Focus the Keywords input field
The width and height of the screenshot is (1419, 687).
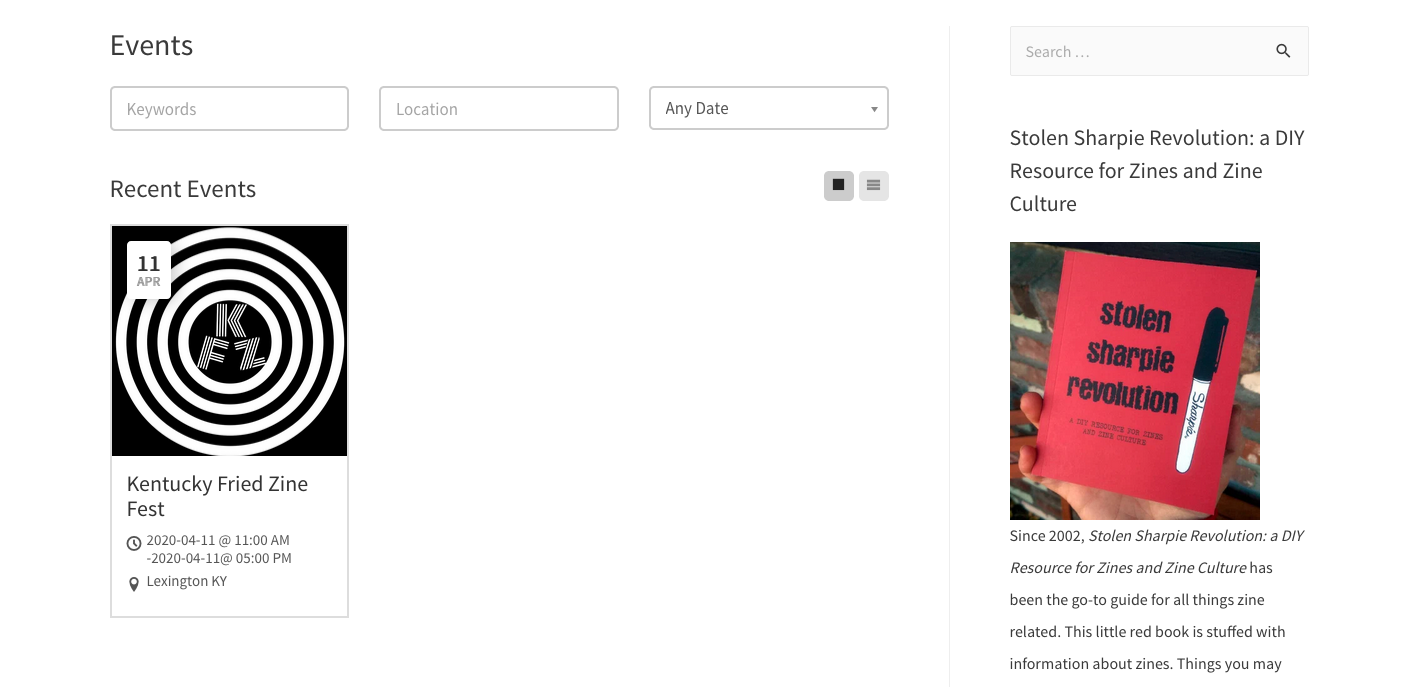coord(229,108)
